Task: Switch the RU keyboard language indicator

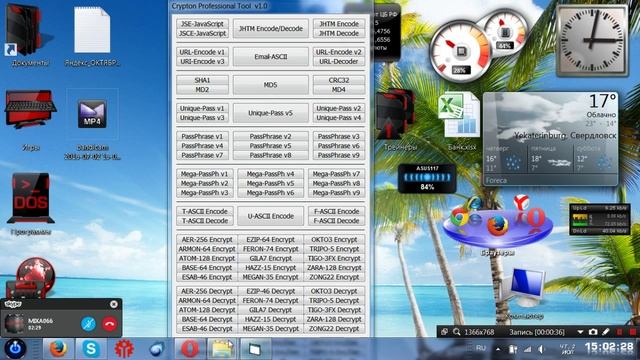Action: click(481, 348)
